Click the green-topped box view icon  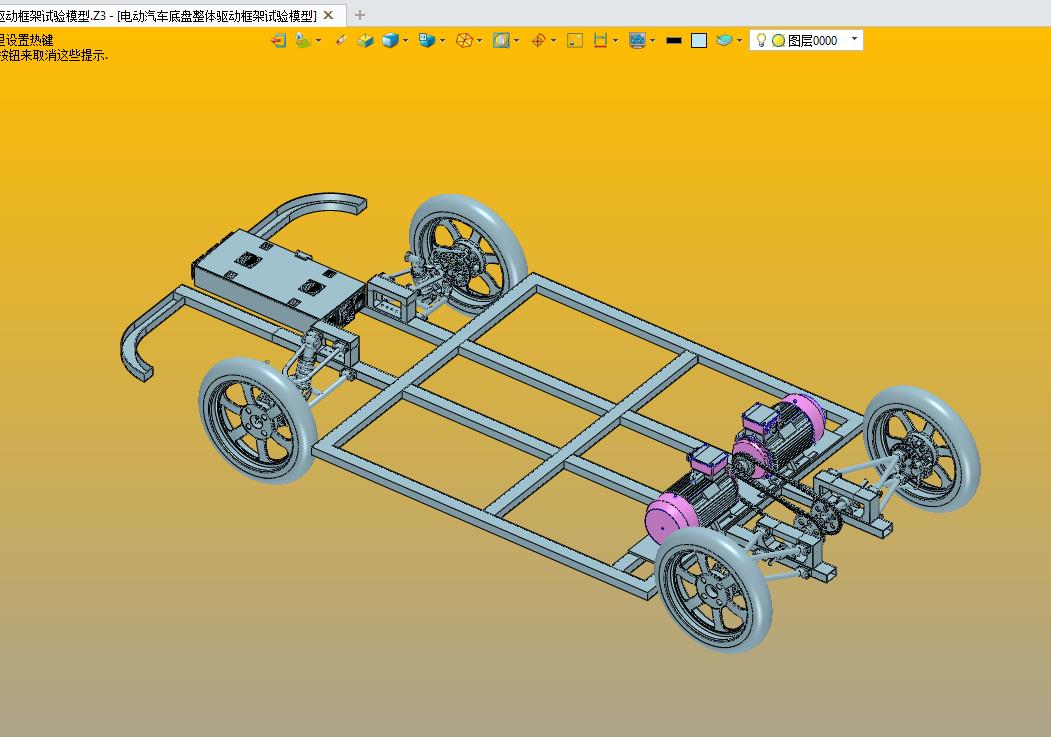pos(366,40)
